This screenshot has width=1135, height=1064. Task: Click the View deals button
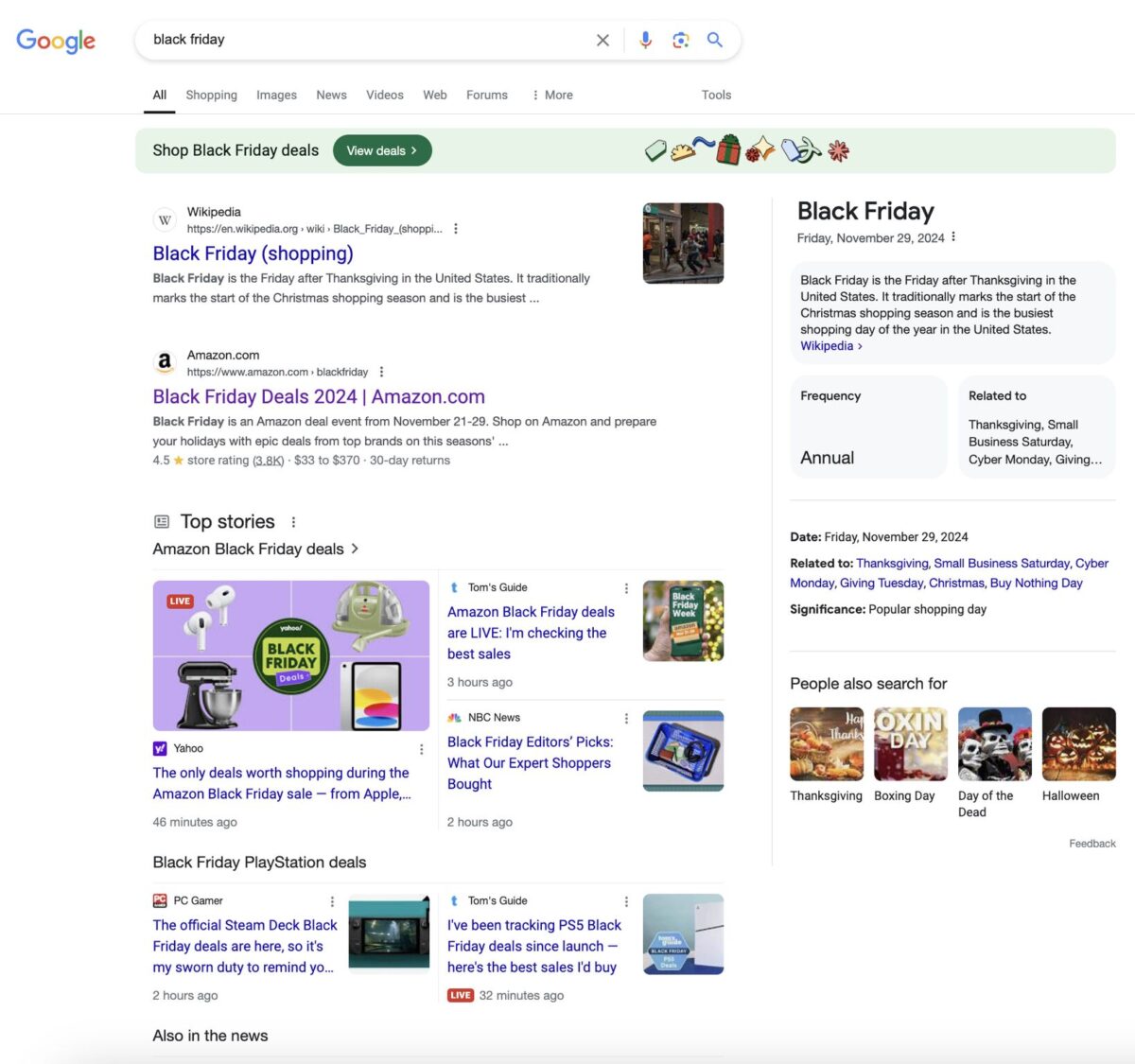pyautogui.click(x=382, y=149)
